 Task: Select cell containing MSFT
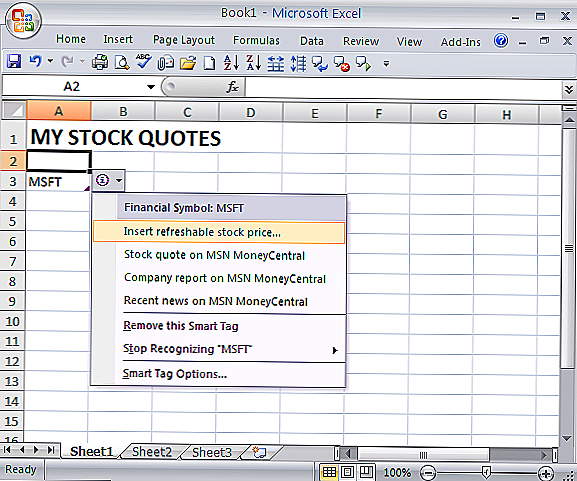(58, 181)
